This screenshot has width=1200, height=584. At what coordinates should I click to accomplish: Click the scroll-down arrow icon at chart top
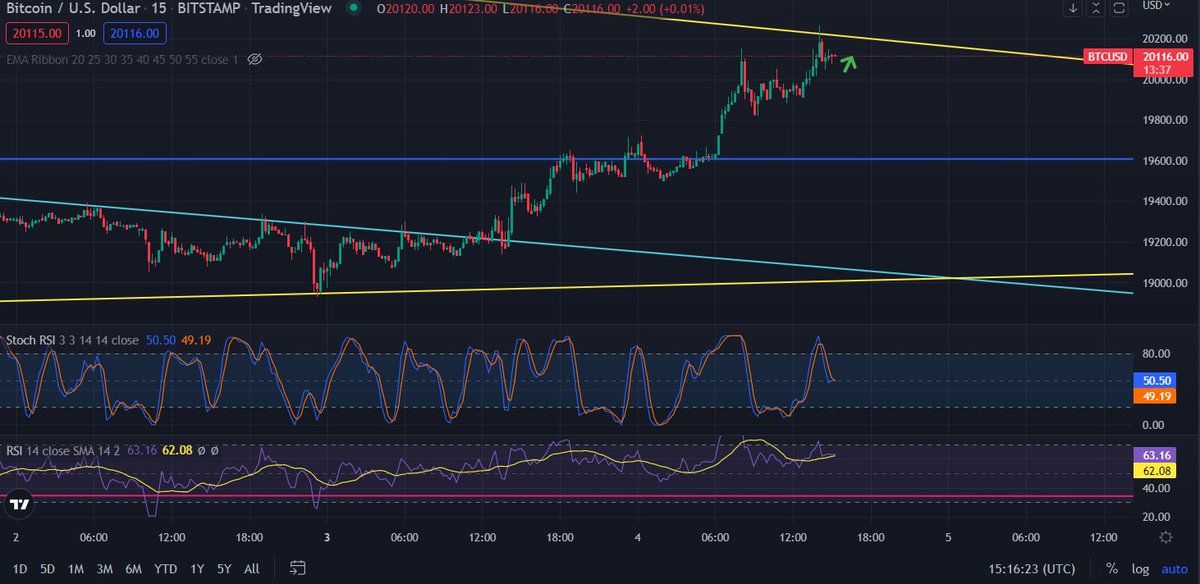(1074, 8)
